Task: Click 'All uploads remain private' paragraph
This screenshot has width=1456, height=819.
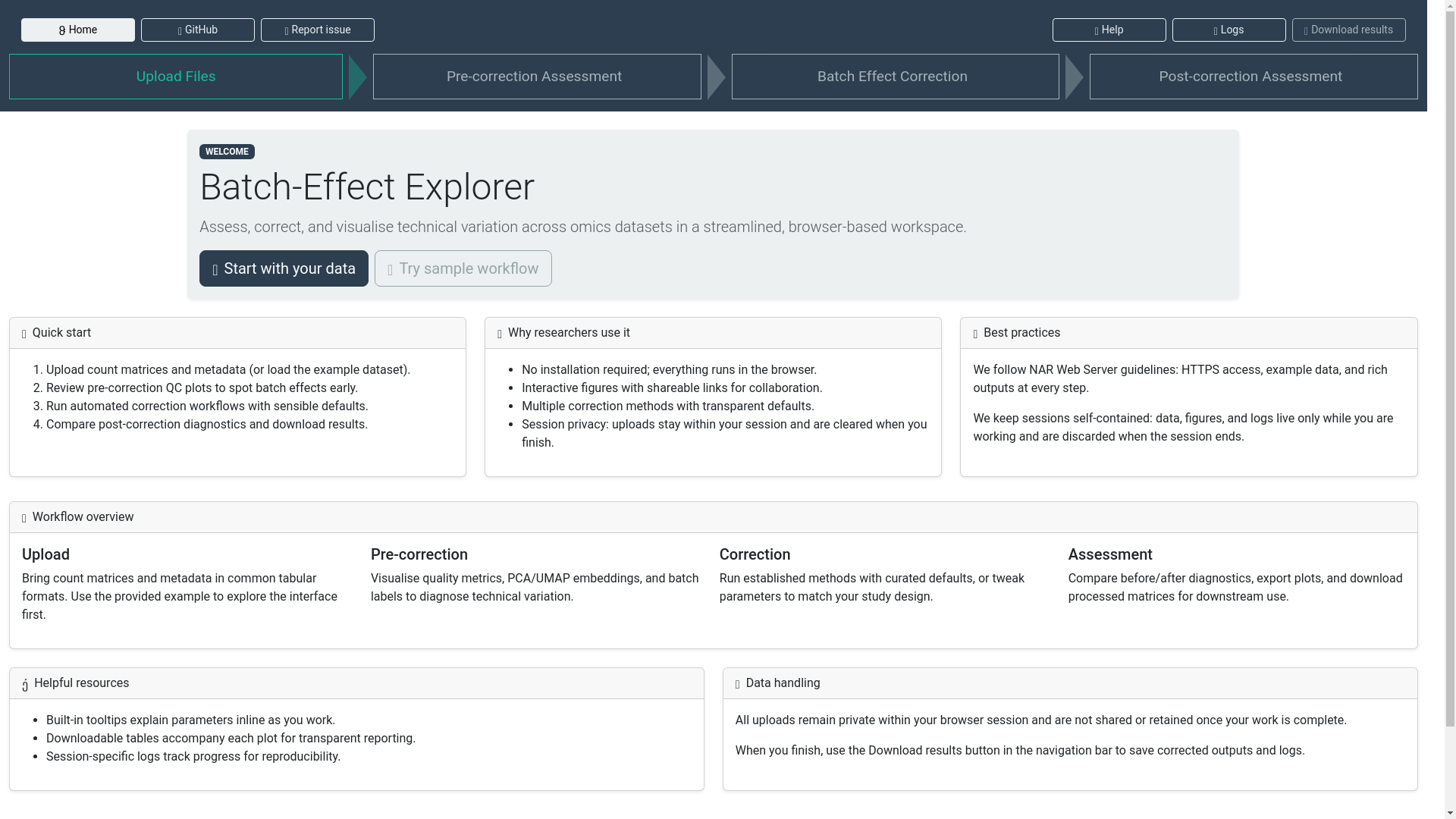Action: (x=1040, y=720)
